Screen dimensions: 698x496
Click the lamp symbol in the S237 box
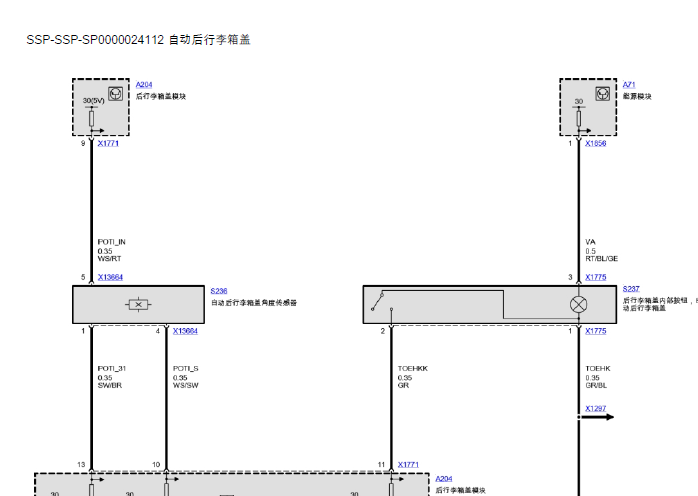click(578, 305)
